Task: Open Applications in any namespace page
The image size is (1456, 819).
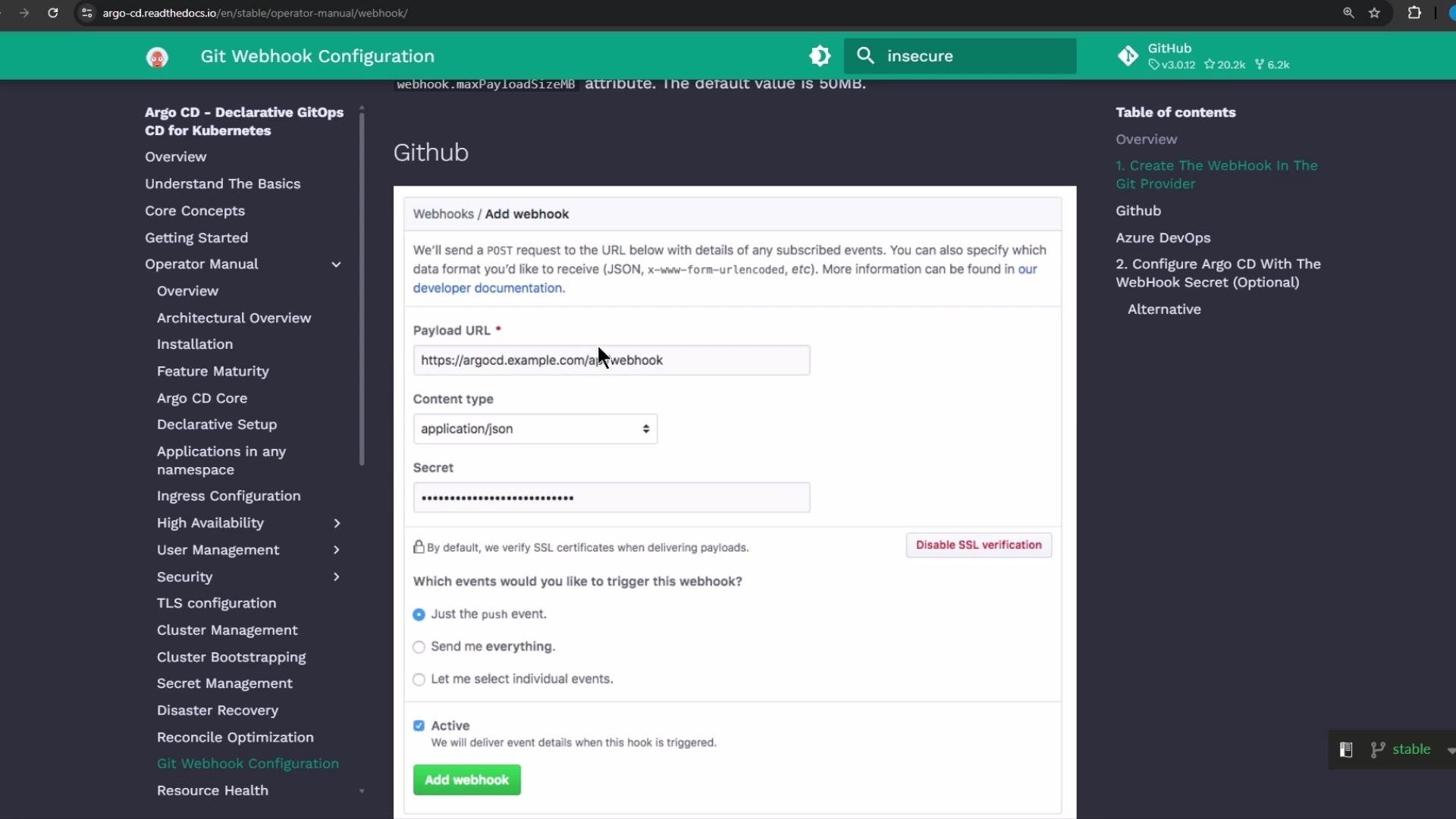Action: [221, 460]
